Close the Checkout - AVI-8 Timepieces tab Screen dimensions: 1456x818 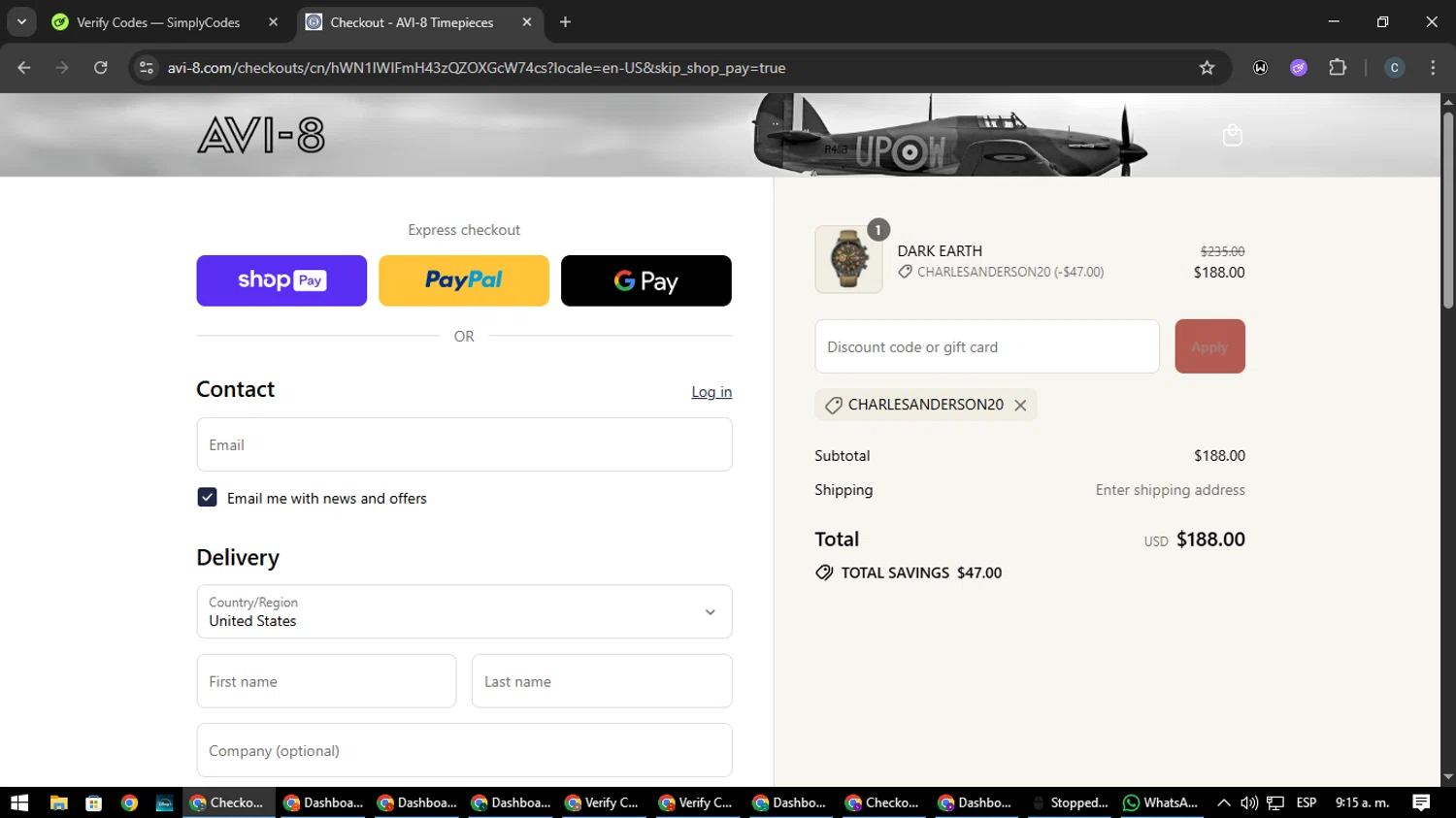(526, 22)
